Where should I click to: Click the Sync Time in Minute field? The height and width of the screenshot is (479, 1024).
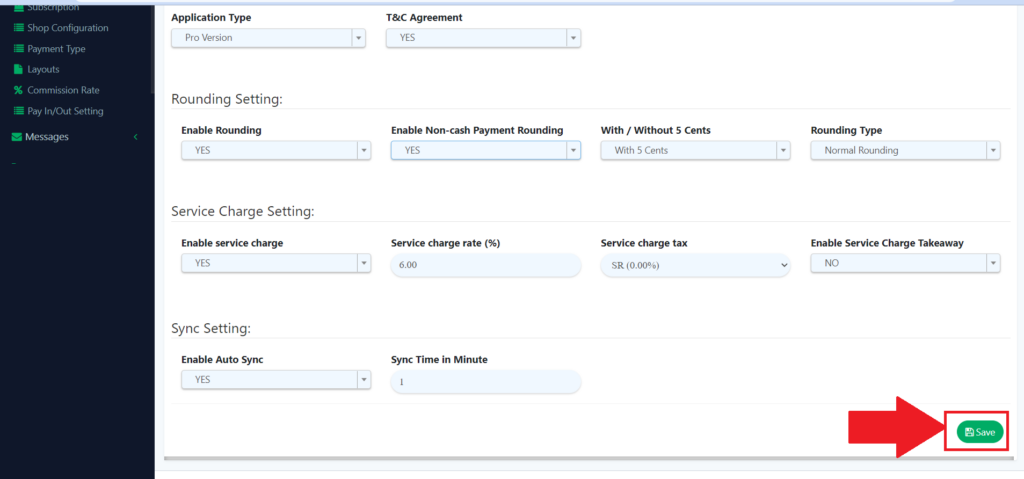coord(485,382)
